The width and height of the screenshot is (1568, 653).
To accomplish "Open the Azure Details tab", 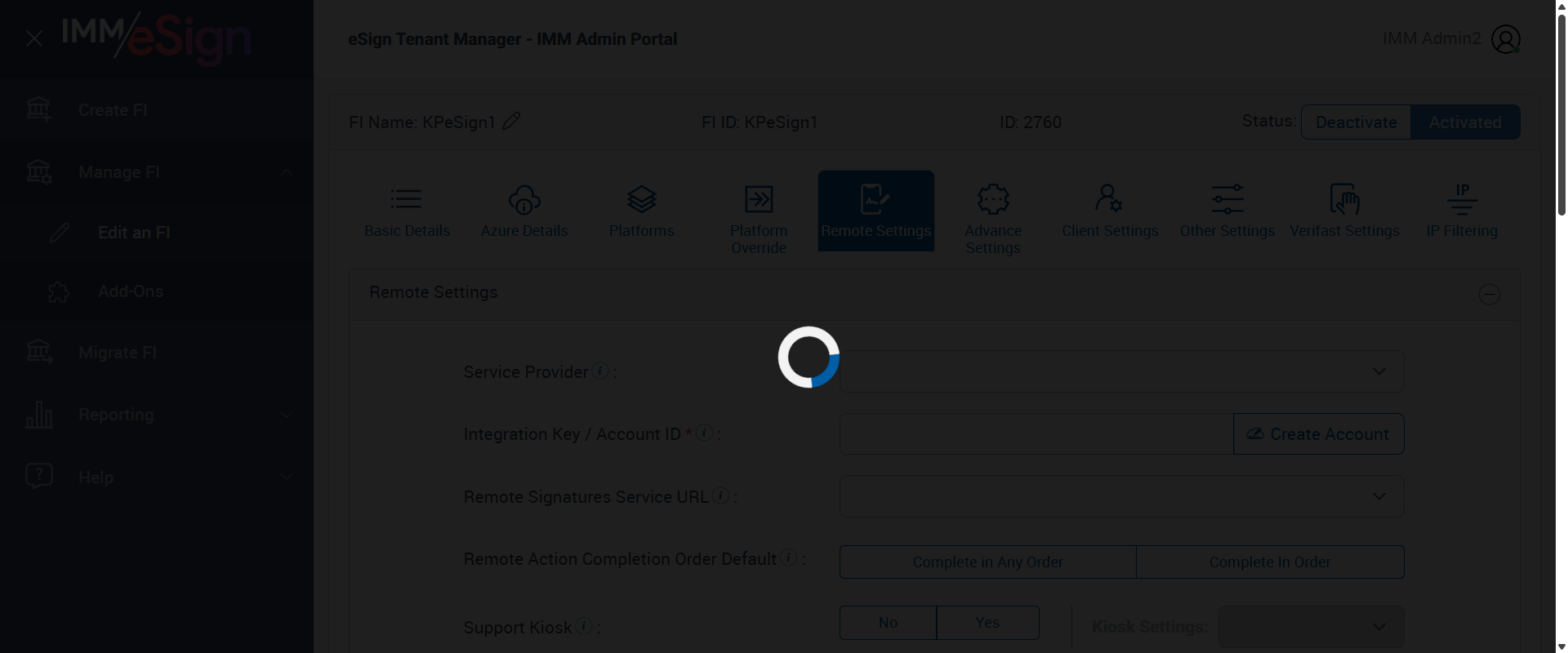I will click(524, 211).
